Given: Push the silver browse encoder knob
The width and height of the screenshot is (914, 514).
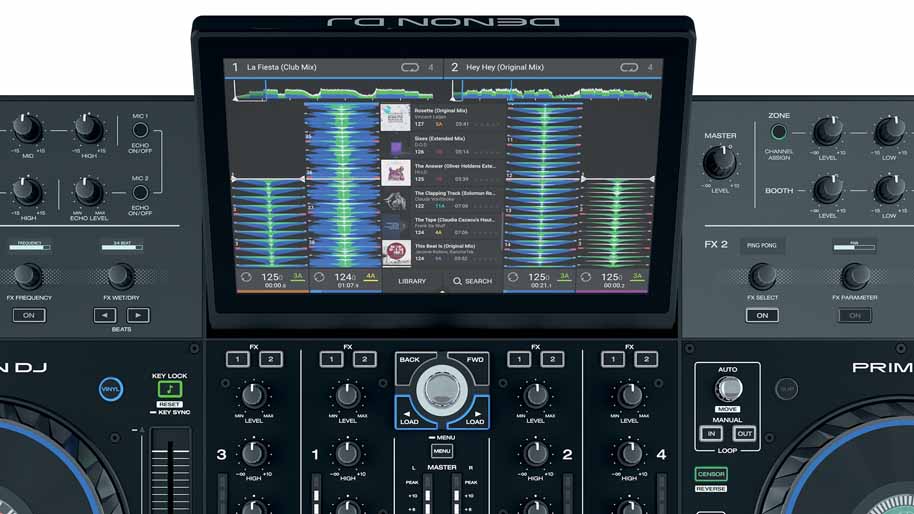Looking at the screenshot, I should coord(442,389).
